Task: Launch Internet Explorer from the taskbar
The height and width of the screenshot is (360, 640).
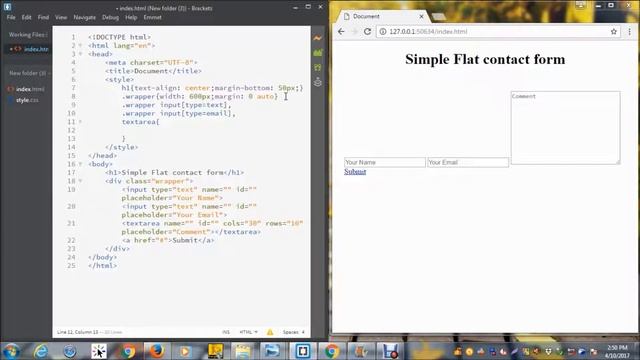Action: coord(40,351)
